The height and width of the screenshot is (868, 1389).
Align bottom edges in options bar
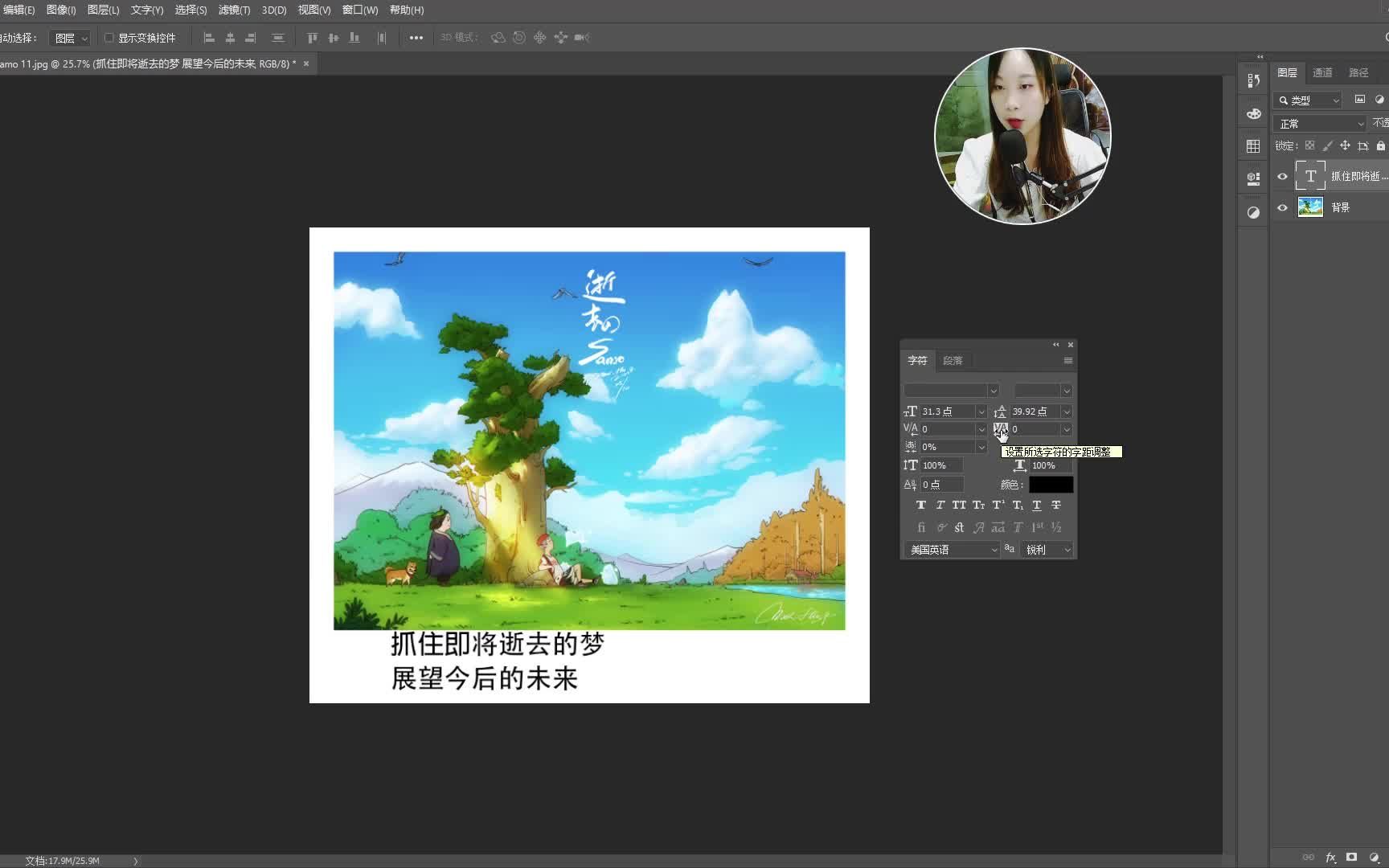coord(354,38)
